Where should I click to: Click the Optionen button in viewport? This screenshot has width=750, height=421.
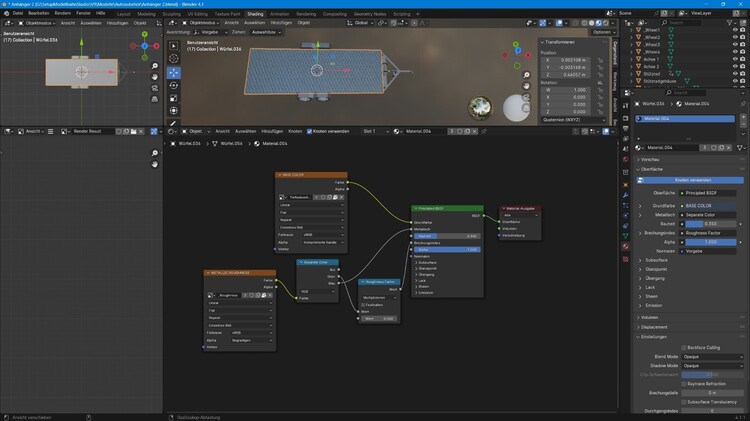tap(602, 33)
